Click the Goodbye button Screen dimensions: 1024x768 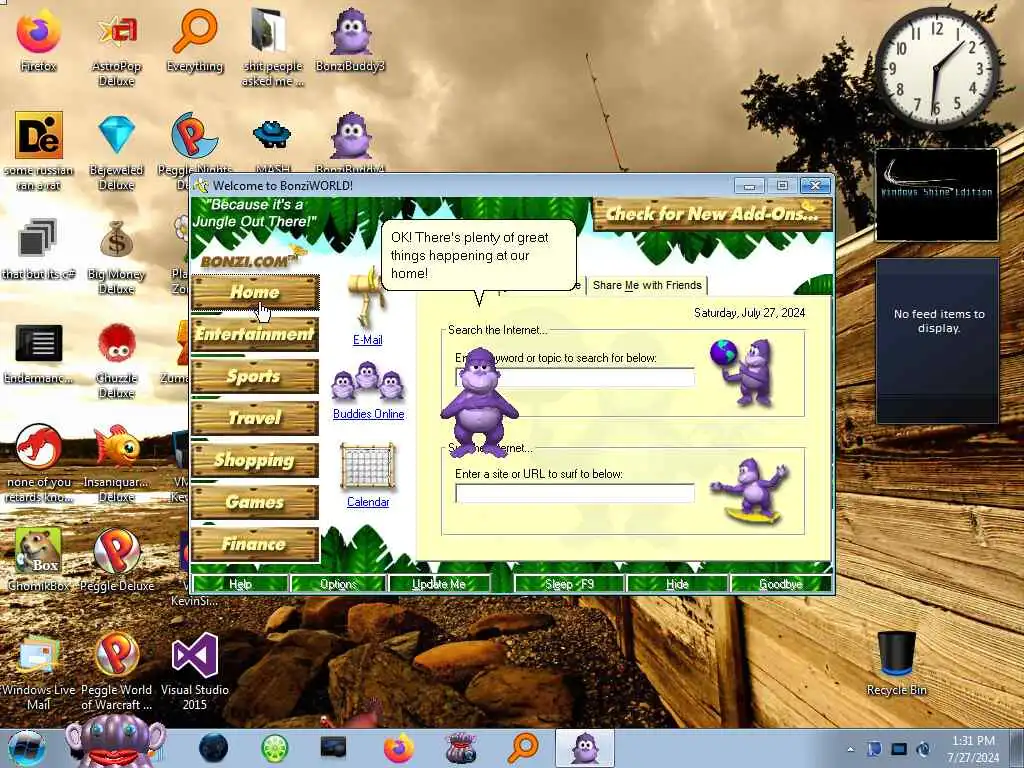(781, 584)
